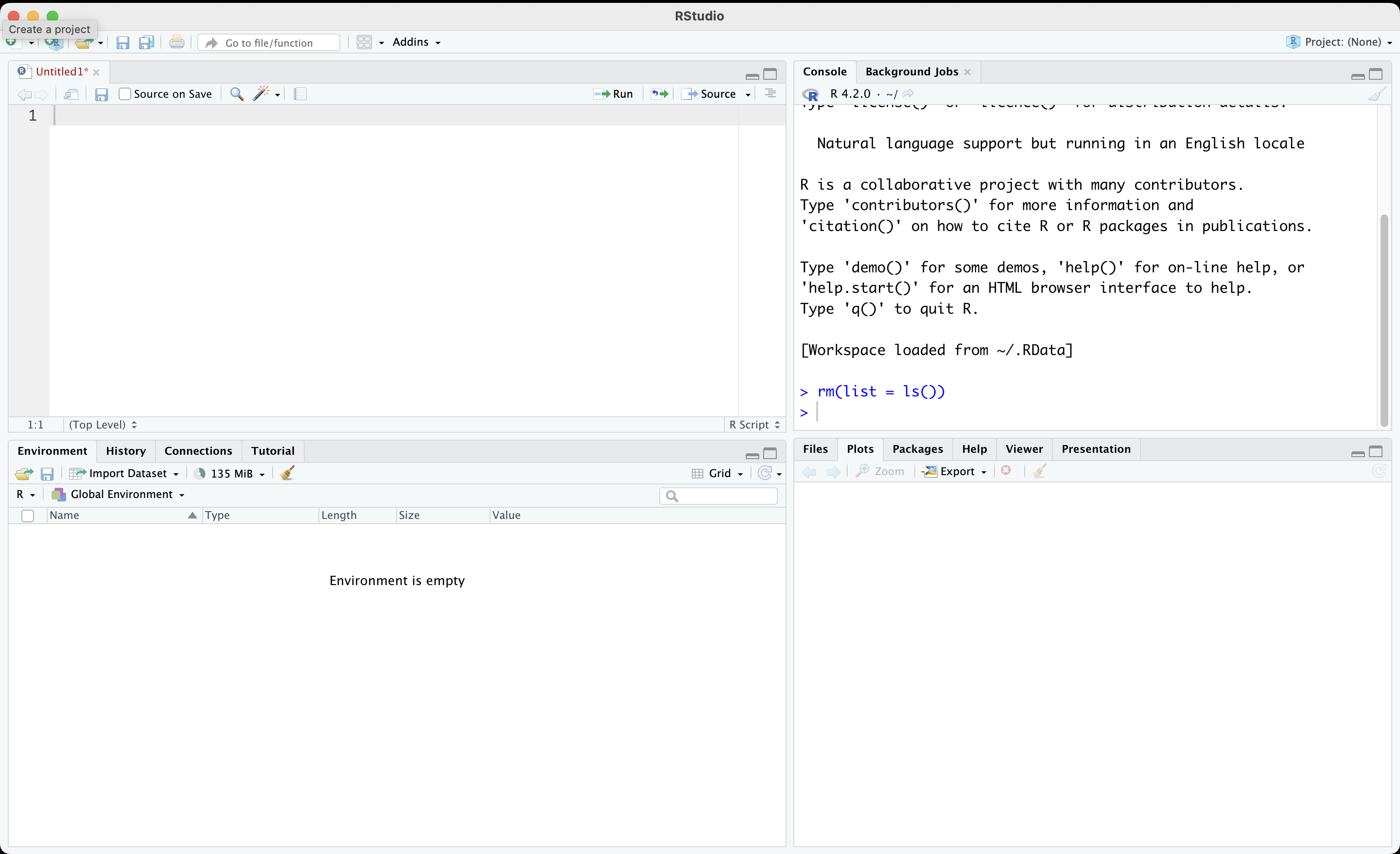This screenshot has height=854, width=1400.
Task: Open R Script file type selector
Action: point(754,425)
